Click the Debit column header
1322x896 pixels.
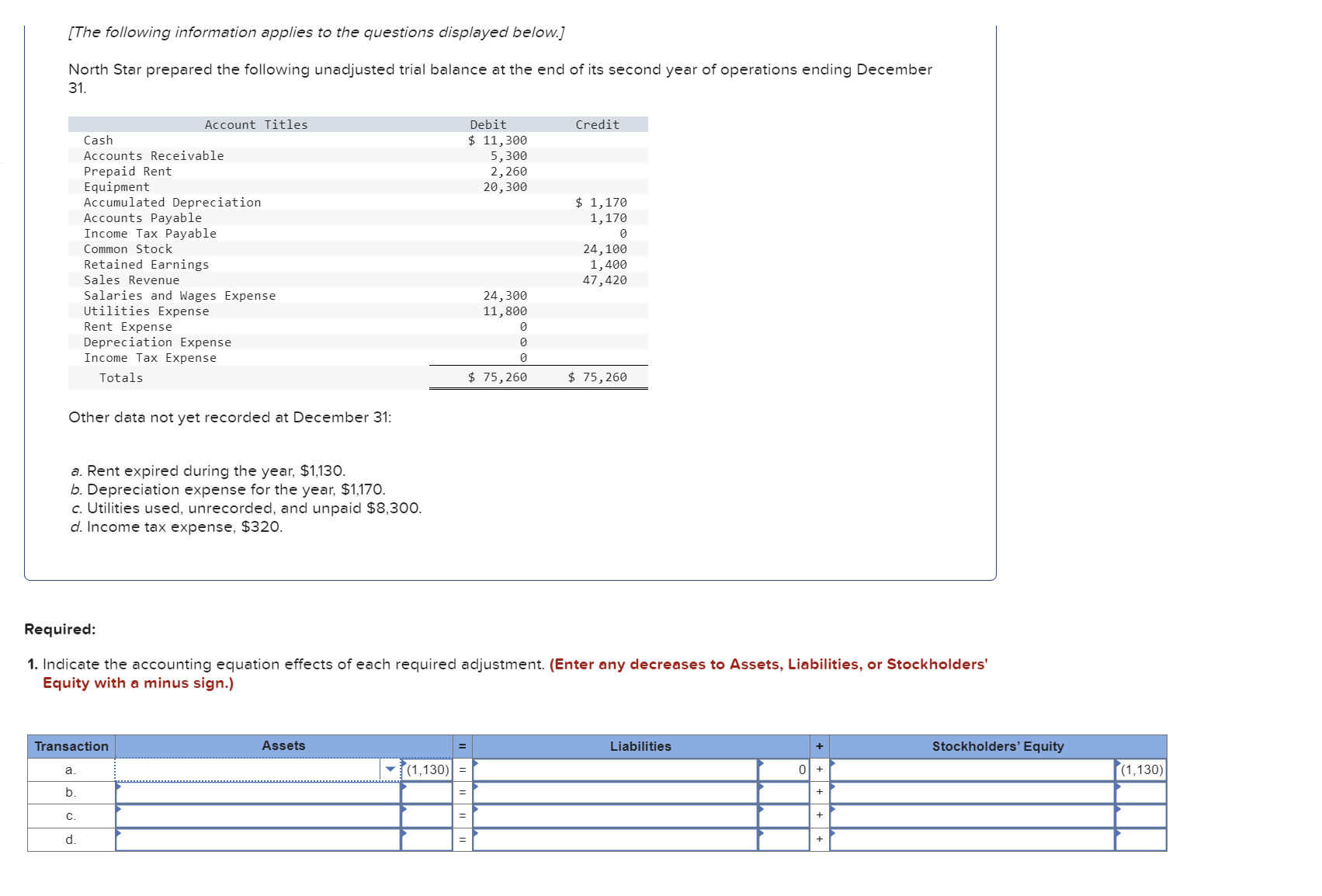coord(488,125)
